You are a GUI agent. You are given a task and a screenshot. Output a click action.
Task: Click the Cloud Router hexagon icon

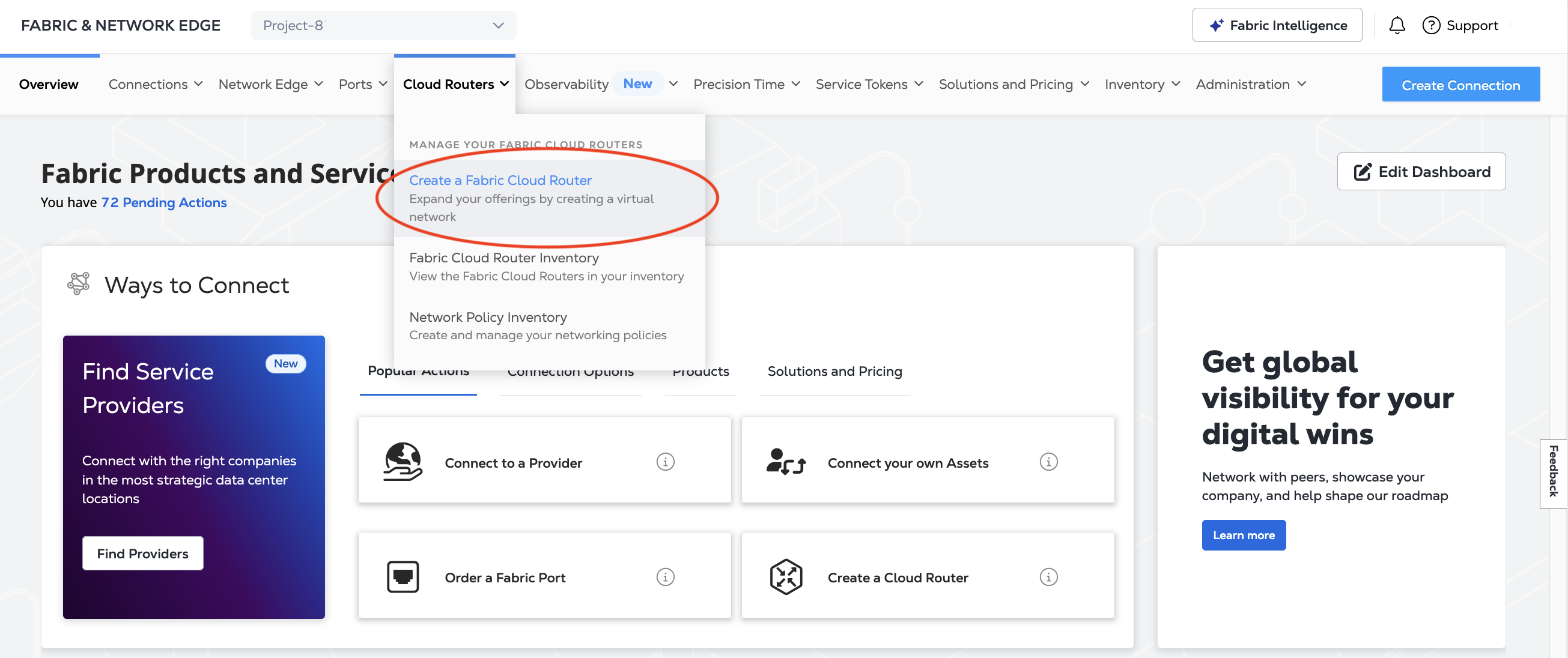tap(786, 576)
